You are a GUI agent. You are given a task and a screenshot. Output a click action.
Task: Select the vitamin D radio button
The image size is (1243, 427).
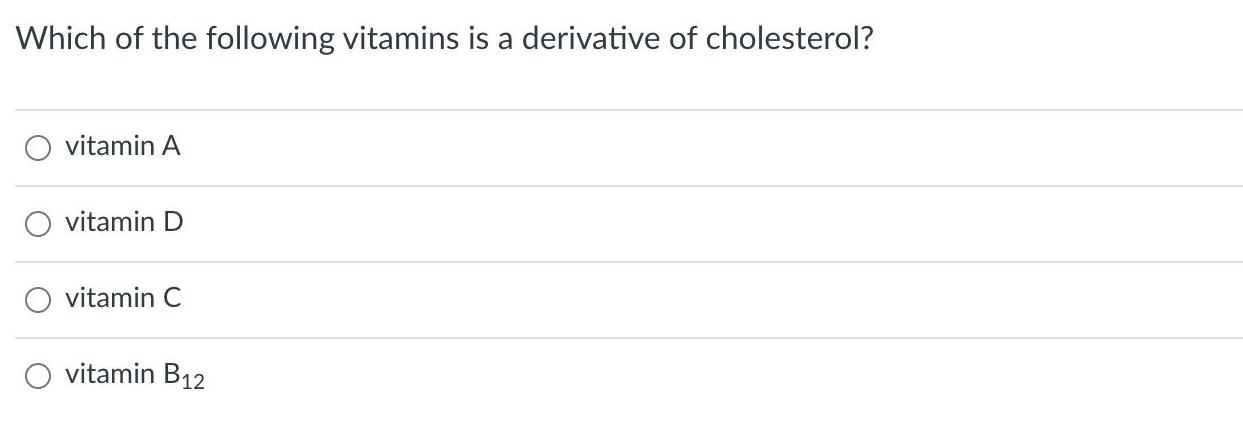(38, 224)
